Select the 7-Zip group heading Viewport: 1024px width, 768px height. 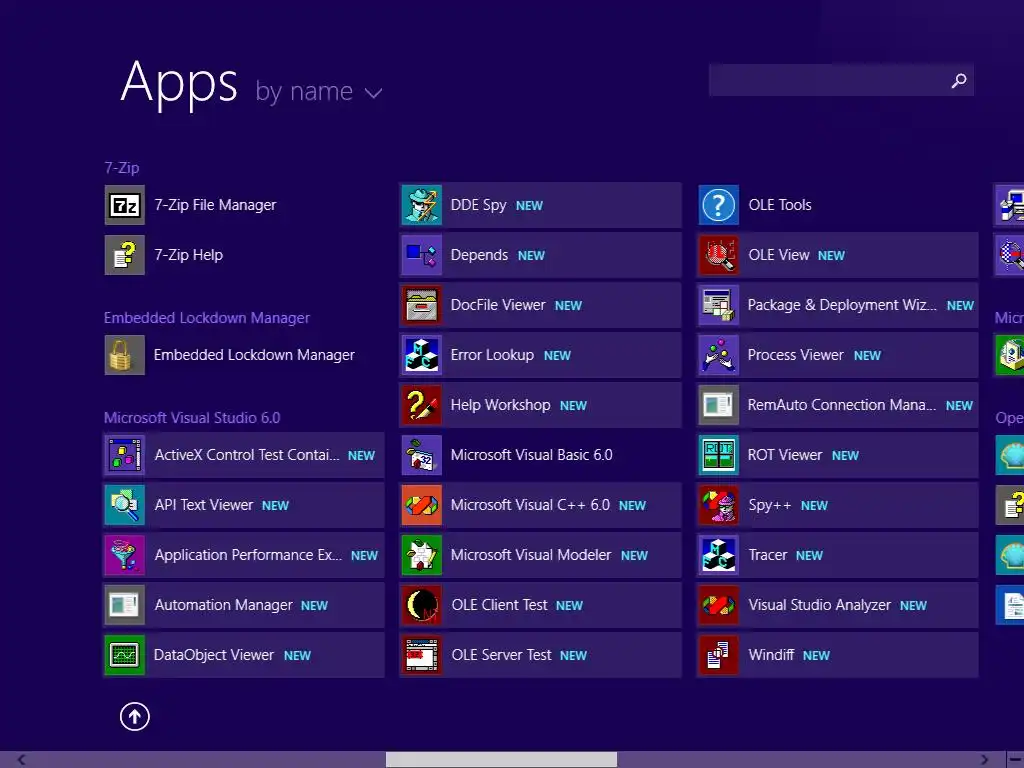[122, 168]
